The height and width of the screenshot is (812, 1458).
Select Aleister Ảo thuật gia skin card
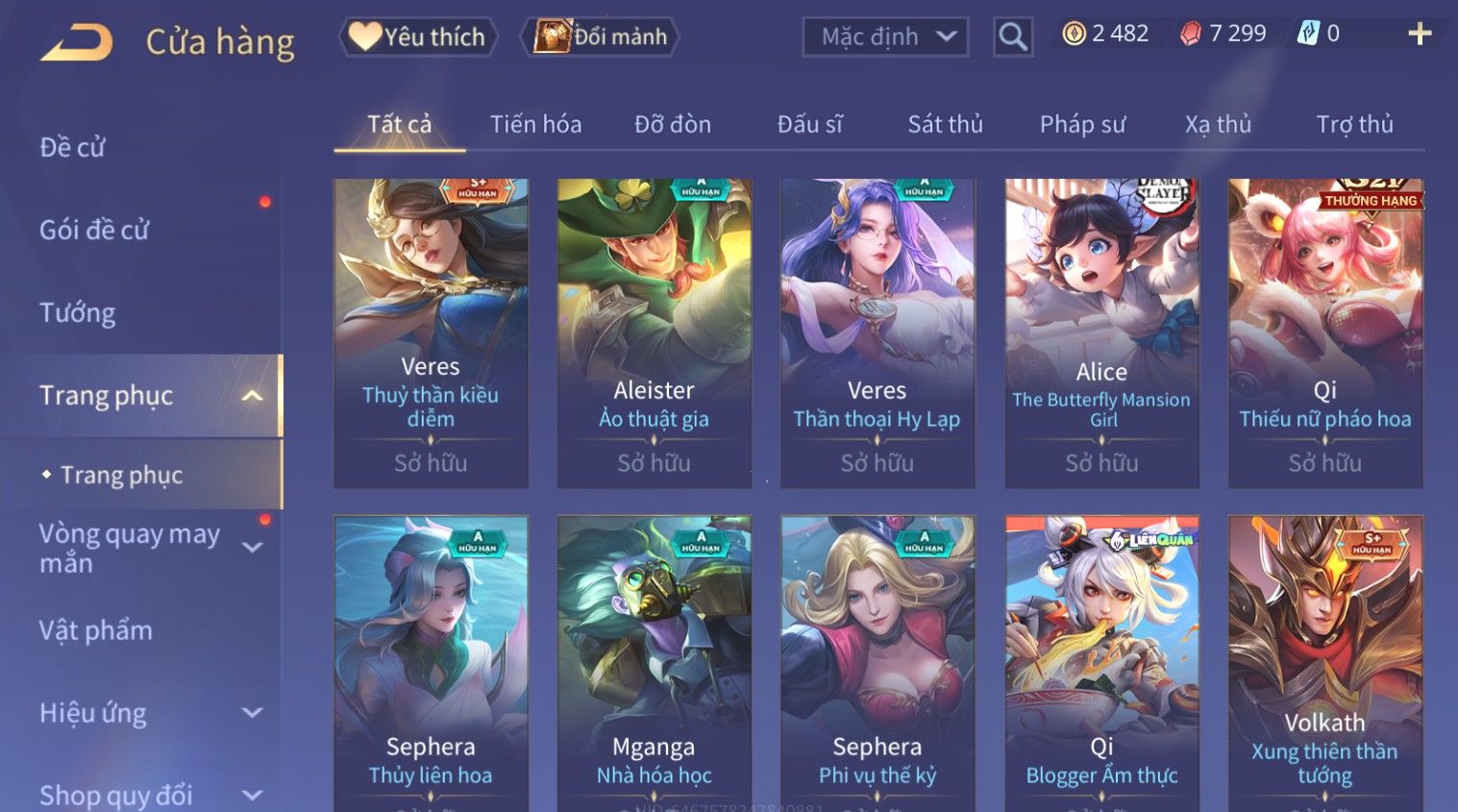tap(655, 332)
